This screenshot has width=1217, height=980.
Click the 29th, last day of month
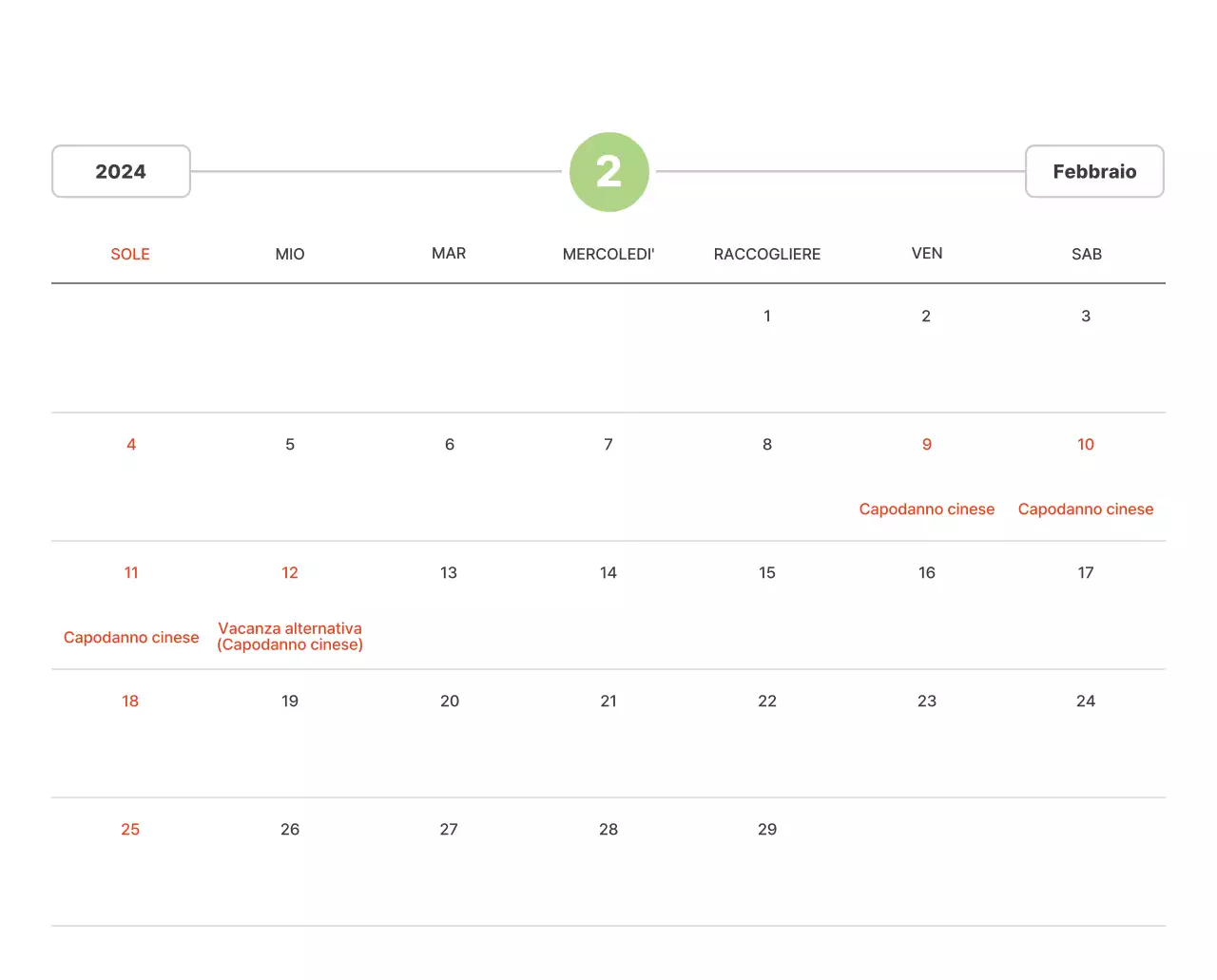coord(766,830)
